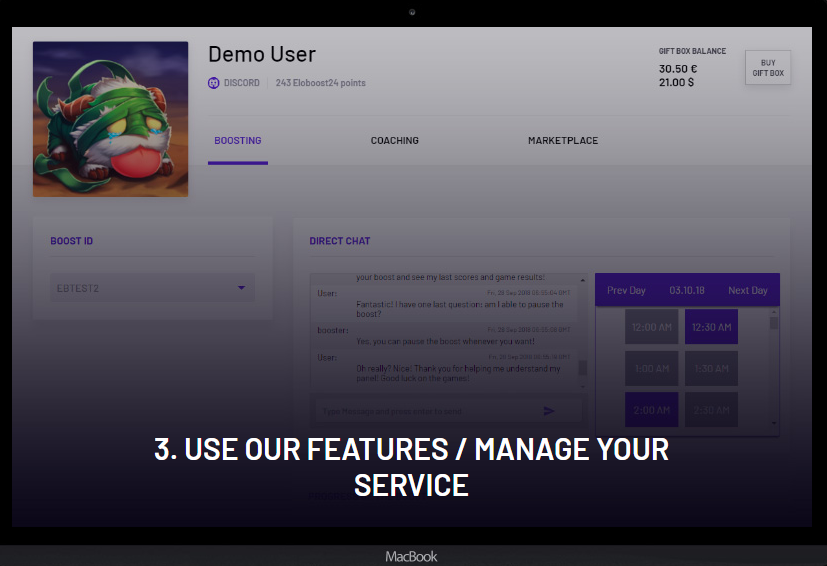Click the 21.00 $ balance value

[676, 82]
